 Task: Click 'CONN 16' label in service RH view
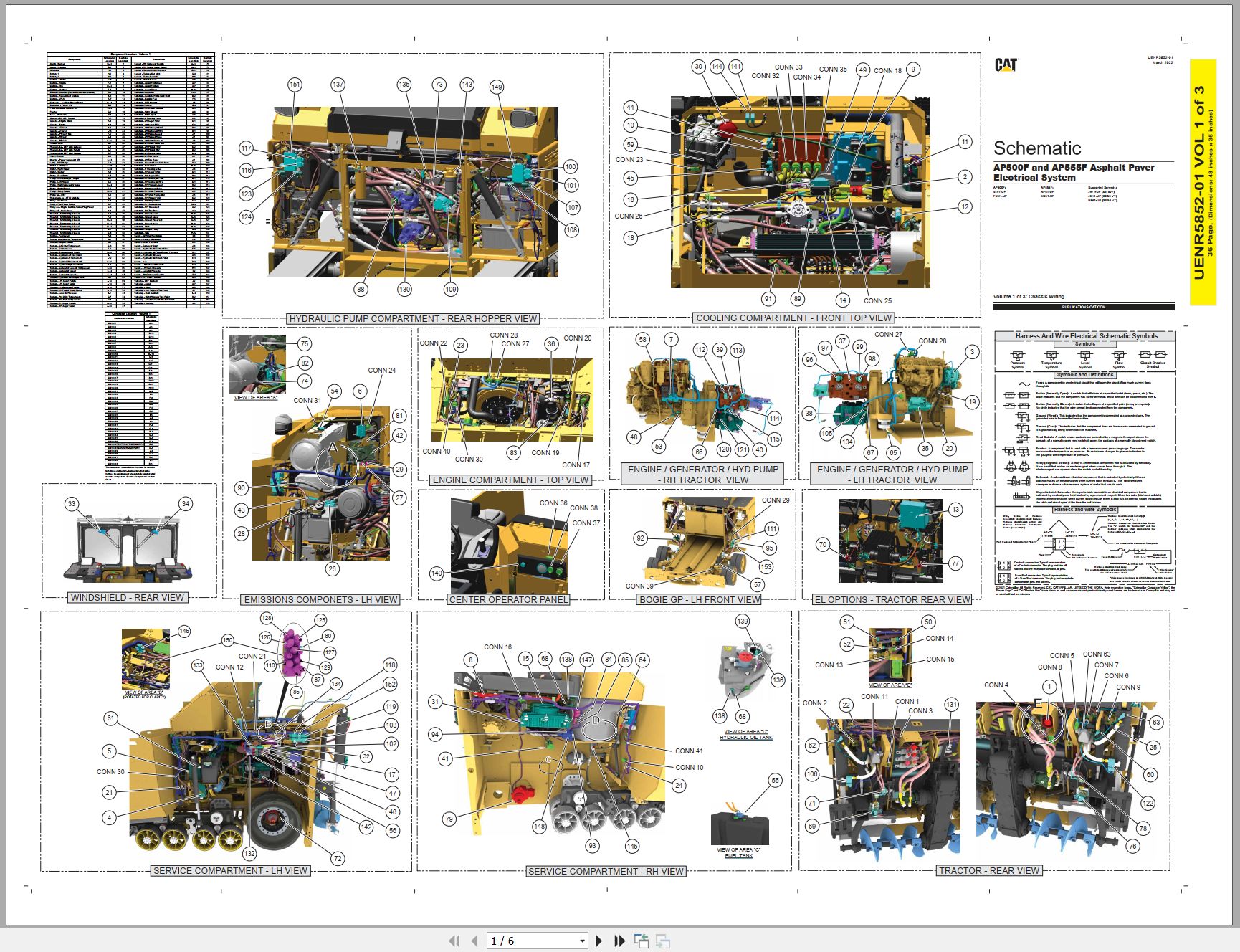pyautogui.click(x=497, y=647)
